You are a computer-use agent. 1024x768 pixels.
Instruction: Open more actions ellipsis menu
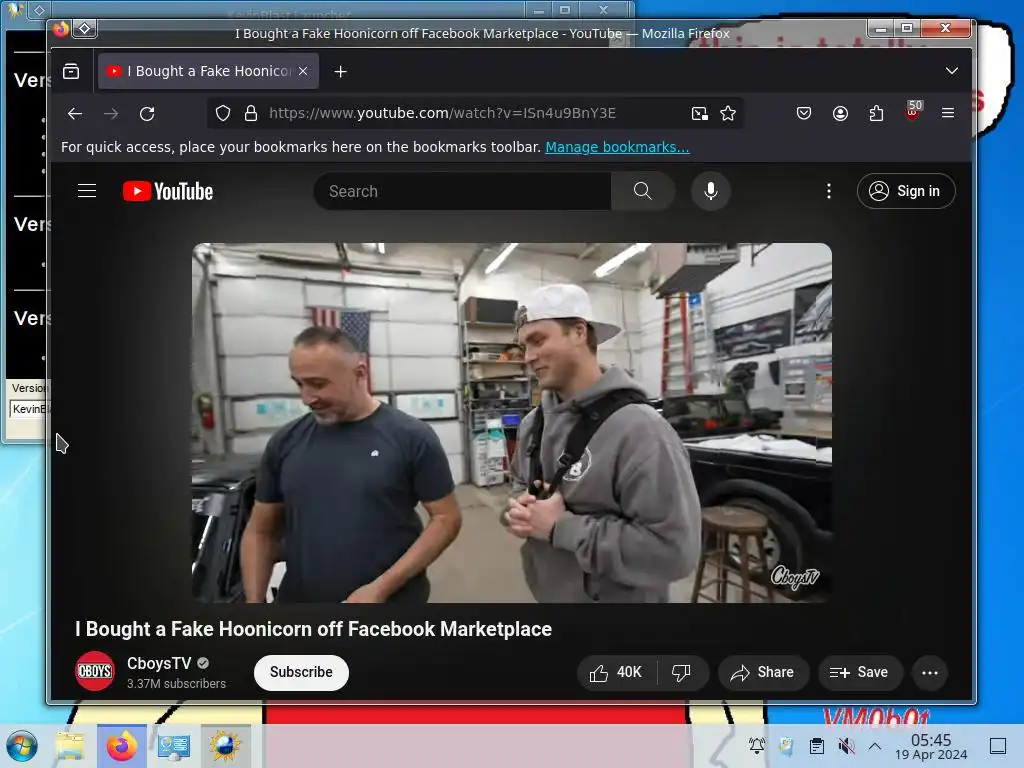pos(930,673)
